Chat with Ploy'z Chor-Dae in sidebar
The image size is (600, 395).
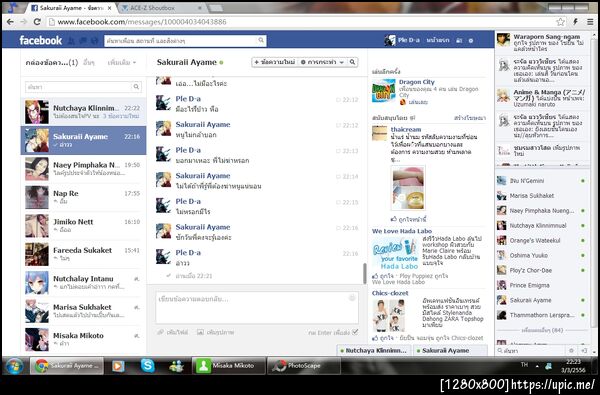[542, 270]
